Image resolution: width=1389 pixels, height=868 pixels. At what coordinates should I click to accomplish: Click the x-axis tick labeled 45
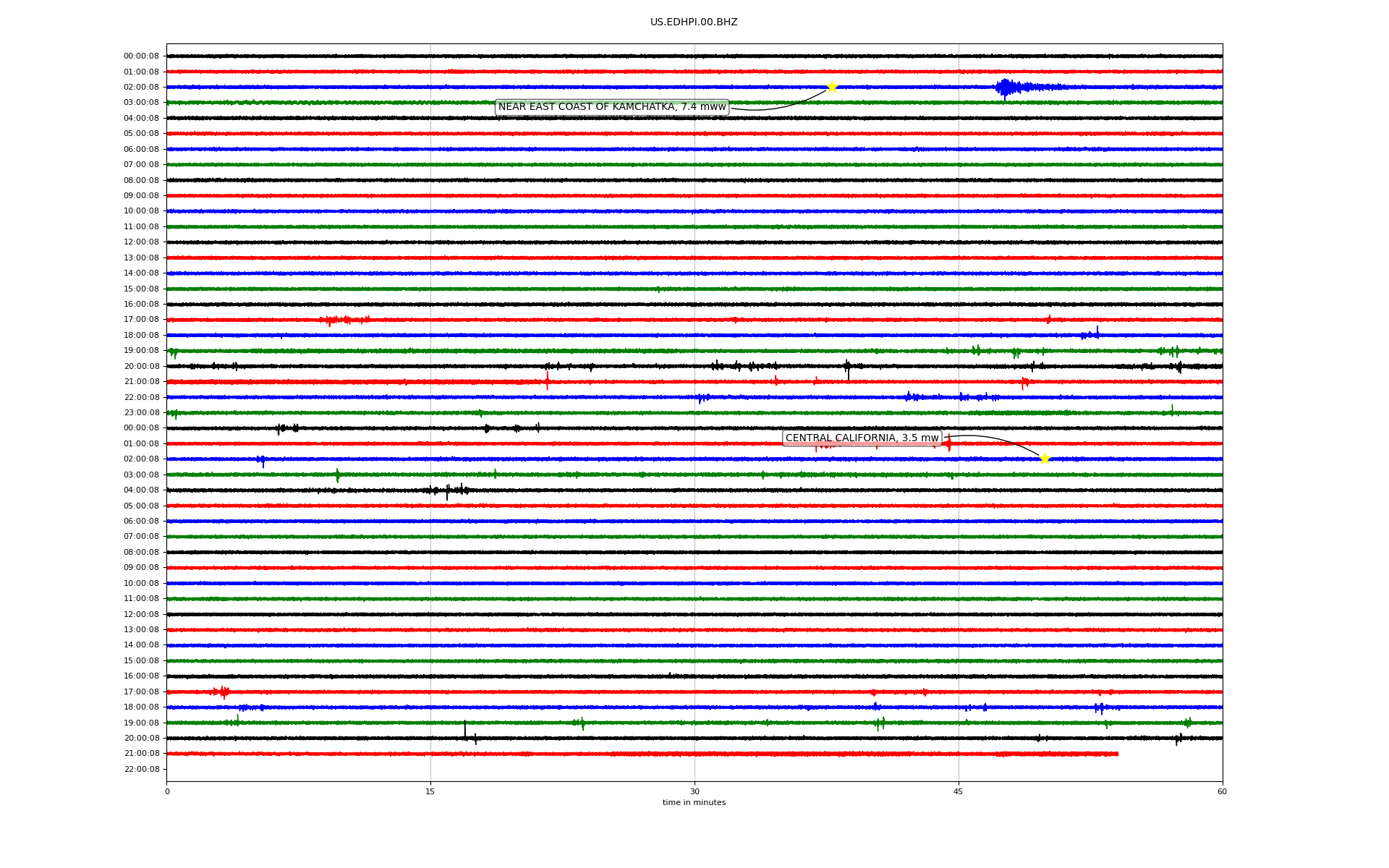coord(959,791)
